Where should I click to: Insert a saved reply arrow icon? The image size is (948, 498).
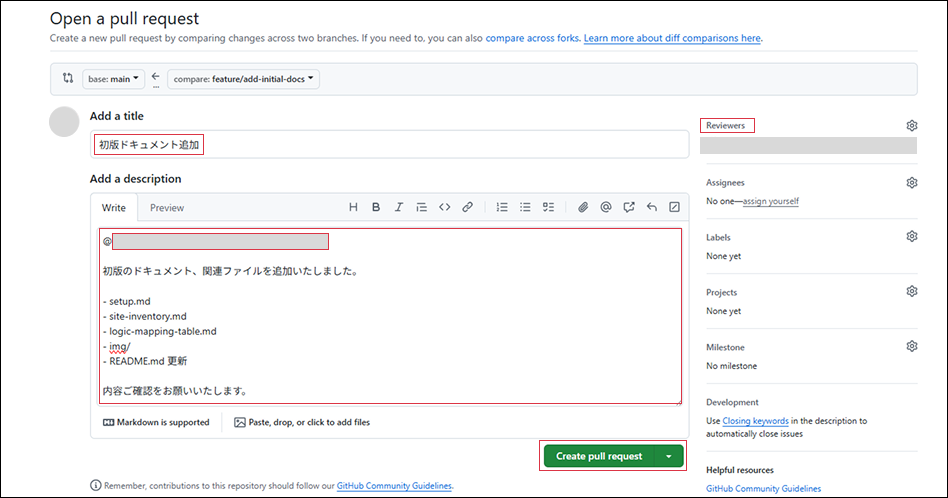(652, 207)
